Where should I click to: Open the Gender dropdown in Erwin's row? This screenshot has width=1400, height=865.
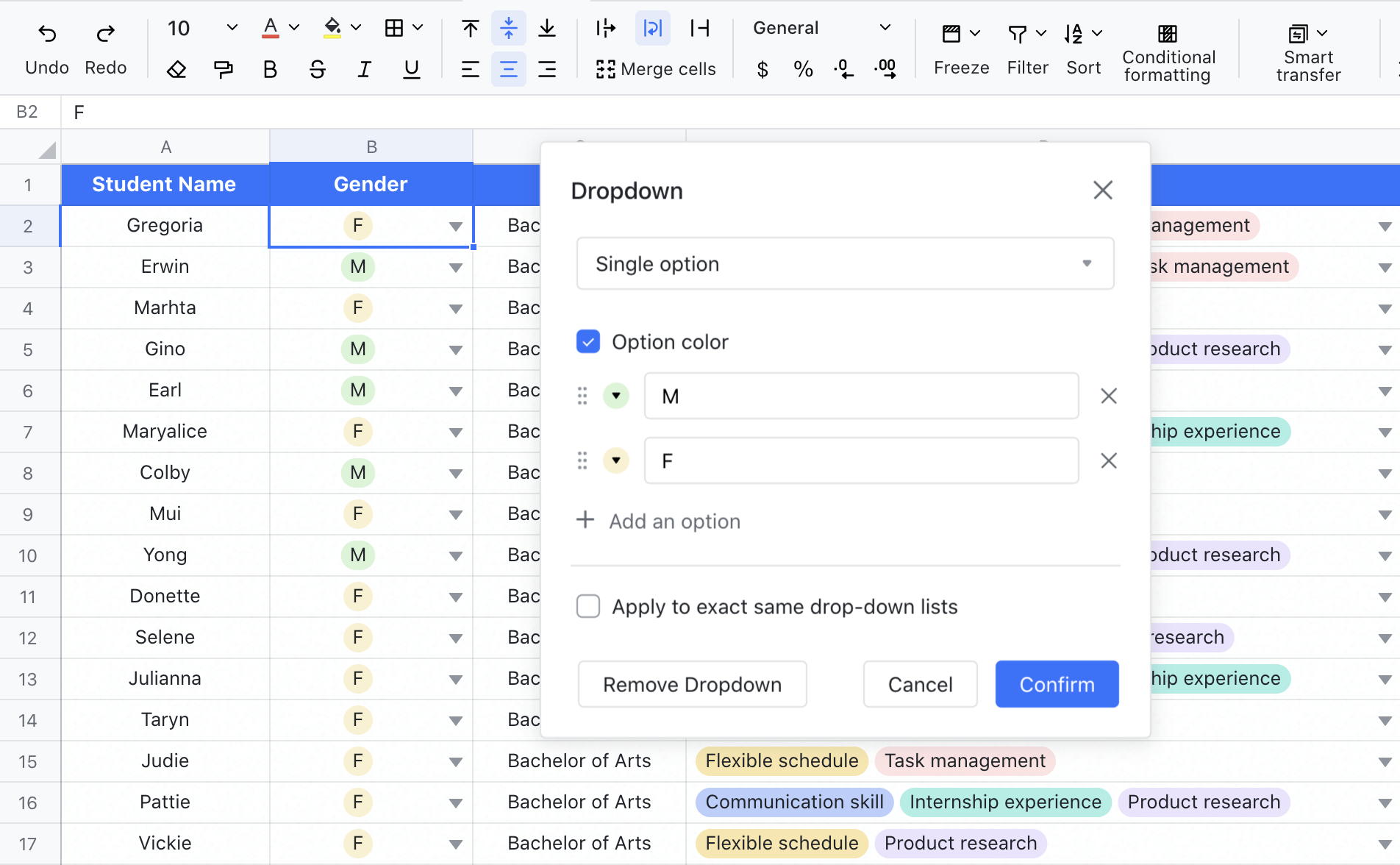coord(456,267)
